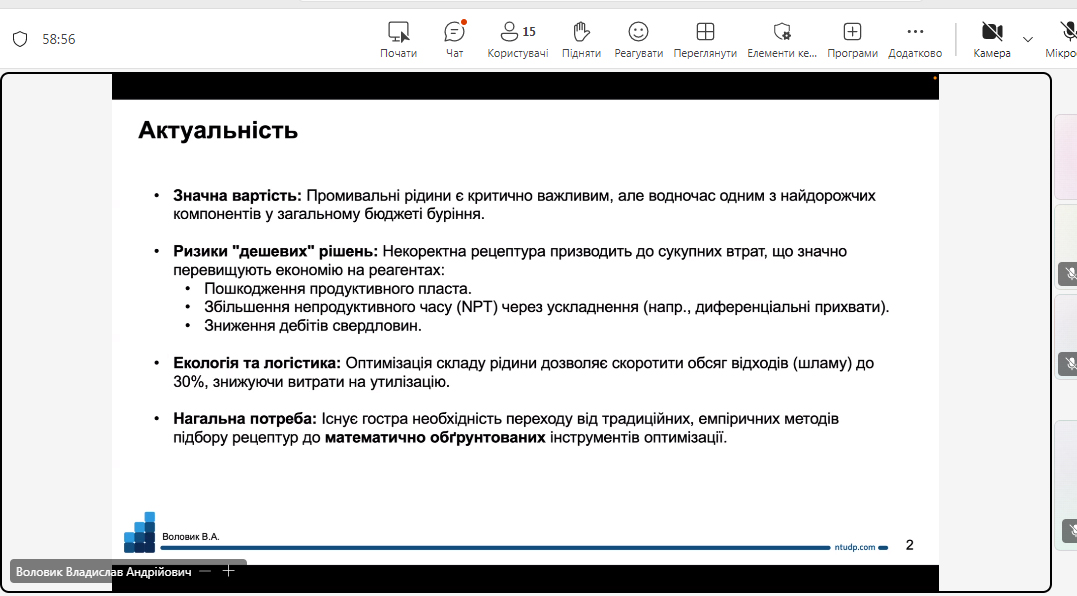Zoom in shared content with plus button
Screen dimensions: 1077x596
[228, 571]
